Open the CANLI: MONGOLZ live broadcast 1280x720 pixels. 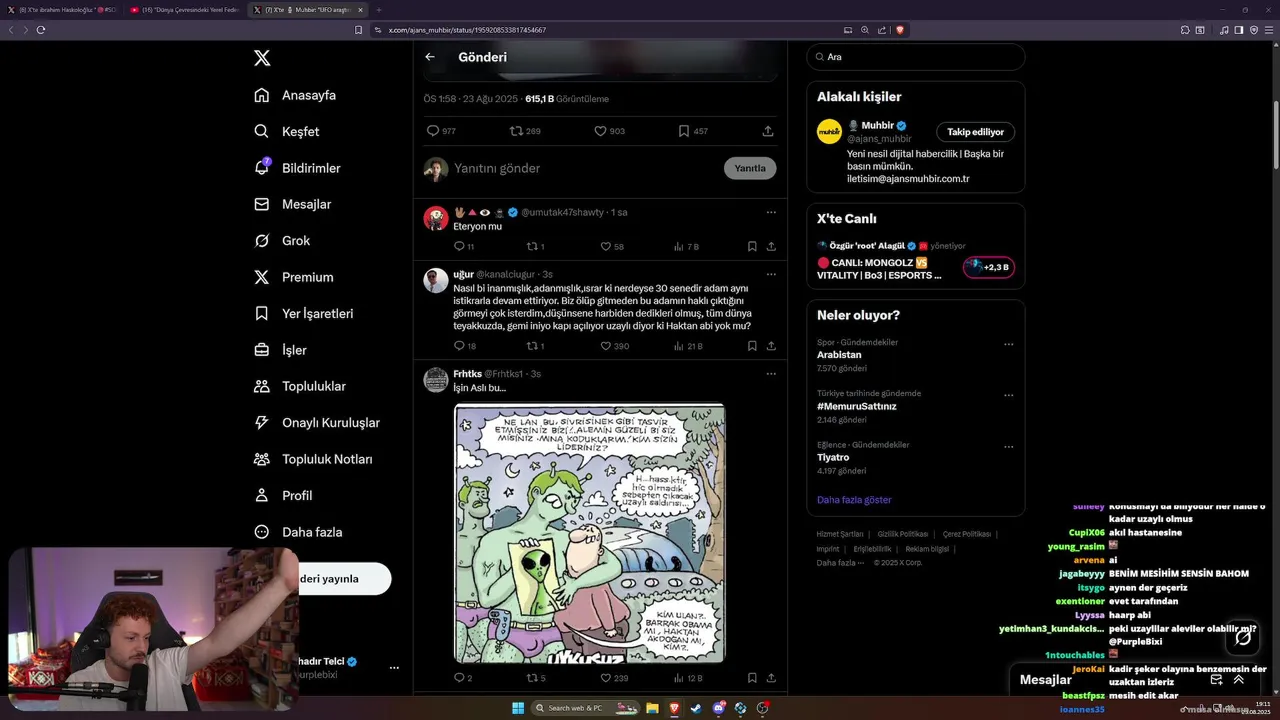880,269
